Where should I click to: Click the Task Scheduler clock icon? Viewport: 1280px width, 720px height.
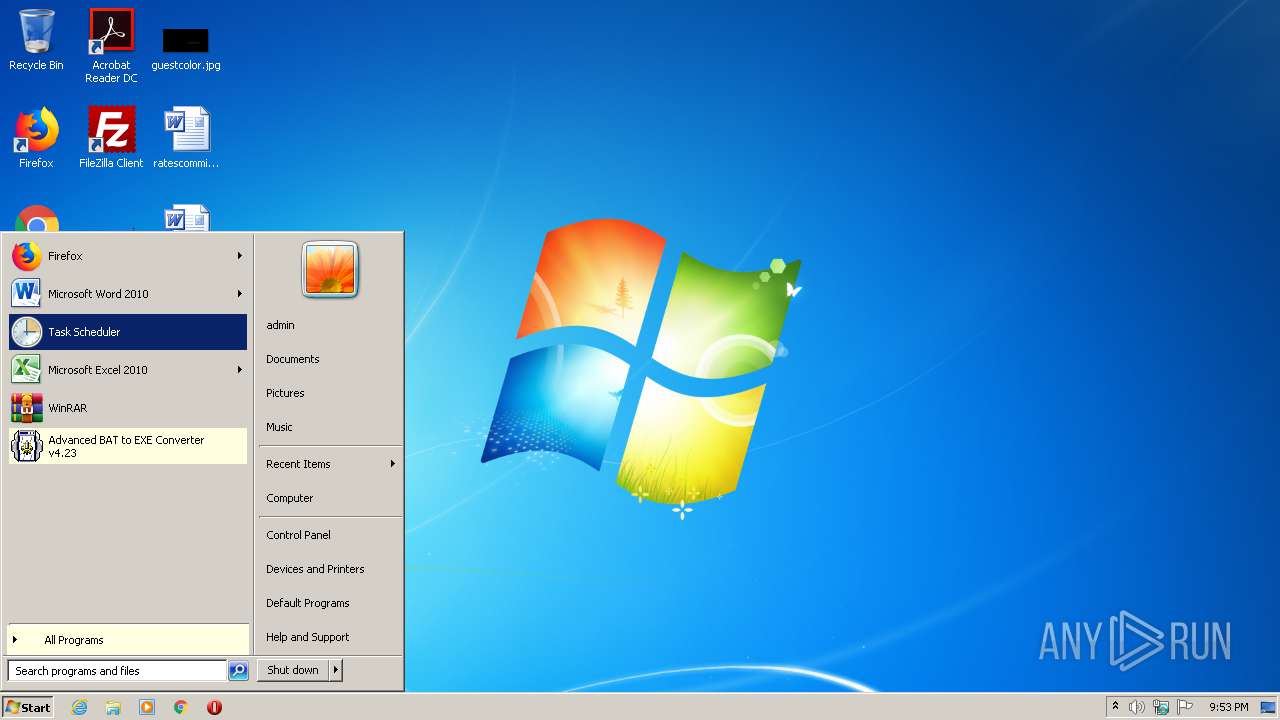point(27,332)
